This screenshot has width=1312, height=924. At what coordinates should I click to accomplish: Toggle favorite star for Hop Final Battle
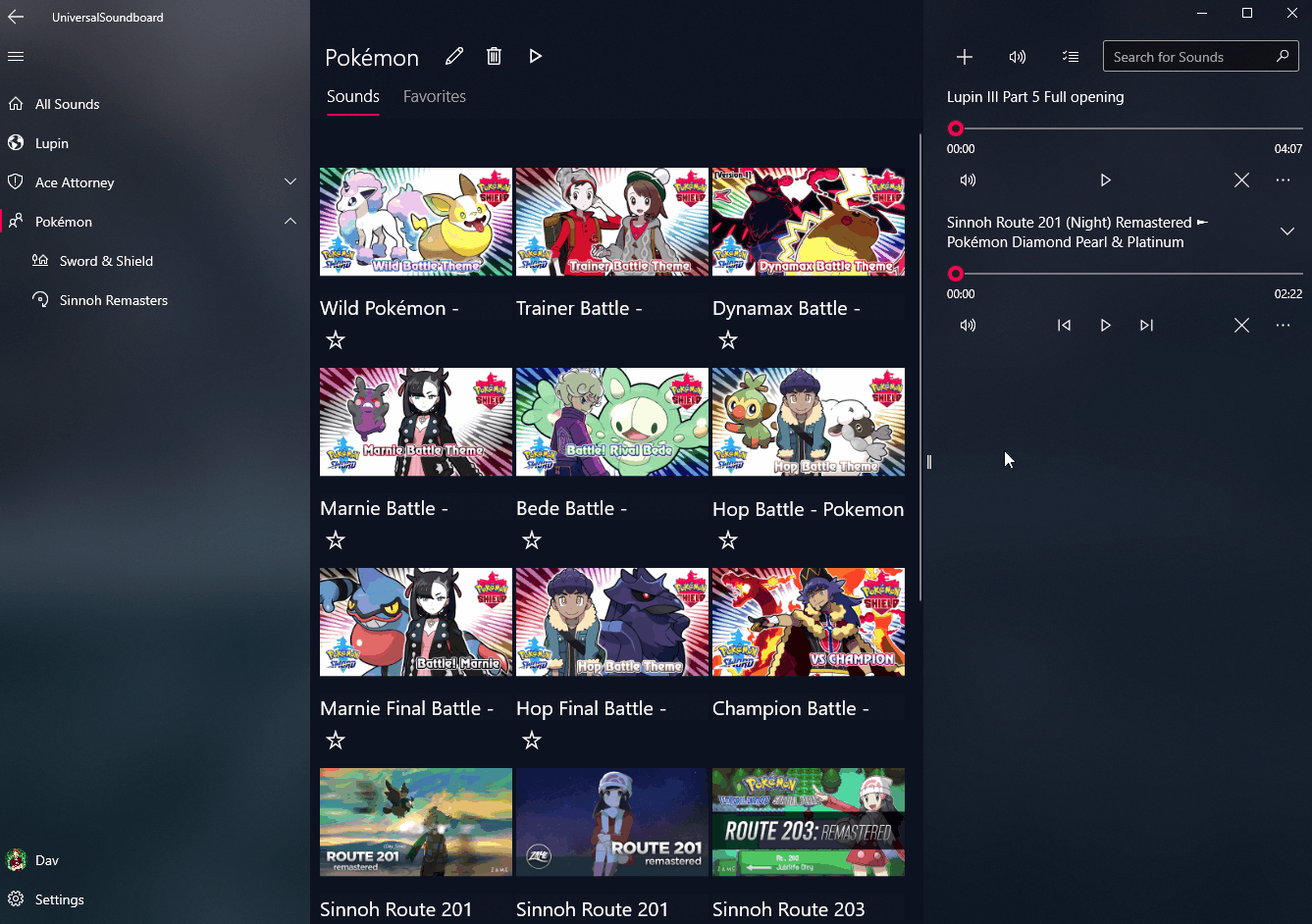532,741
